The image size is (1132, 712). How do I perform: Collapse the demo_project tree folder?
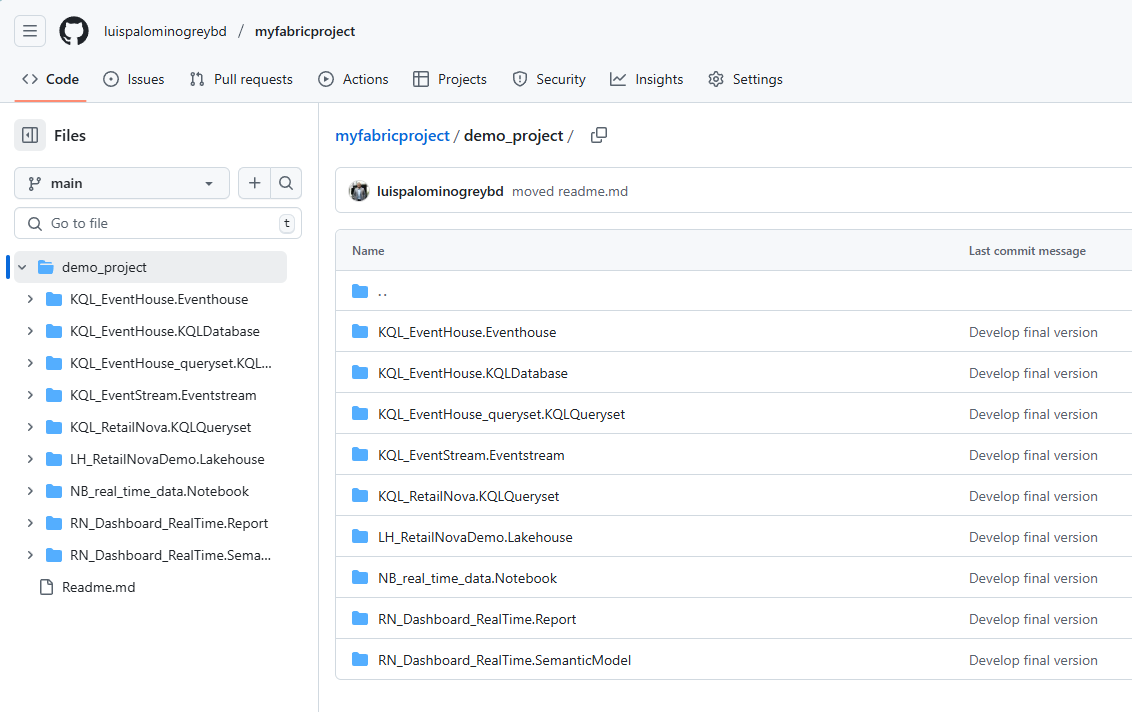(22, 267)
